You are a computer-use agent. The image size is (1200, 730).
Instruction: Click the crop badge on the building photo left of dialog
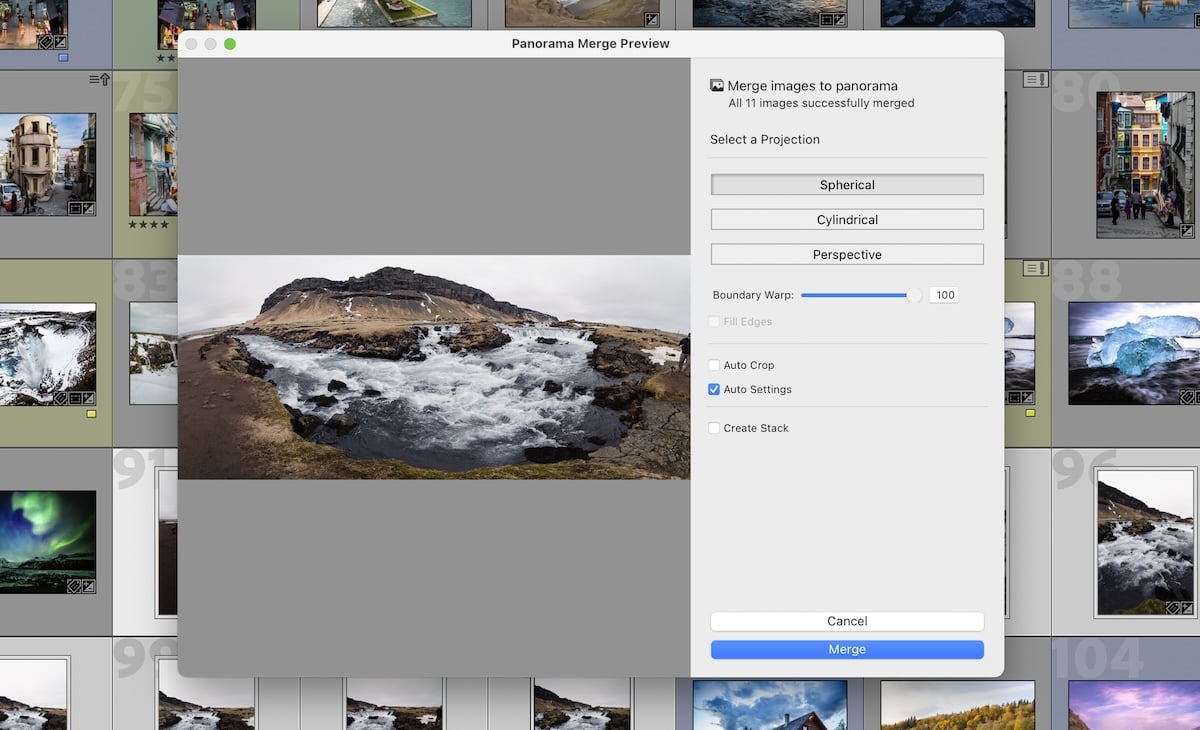tap(75, 208)
